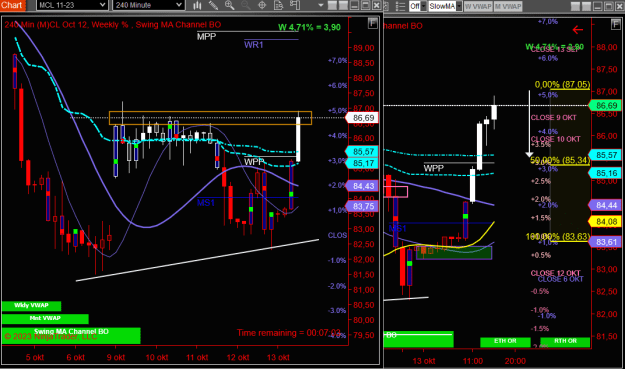Click the CLOSE 12 OKT label
The height and width of the screenshot is (369, 625).
555,273
